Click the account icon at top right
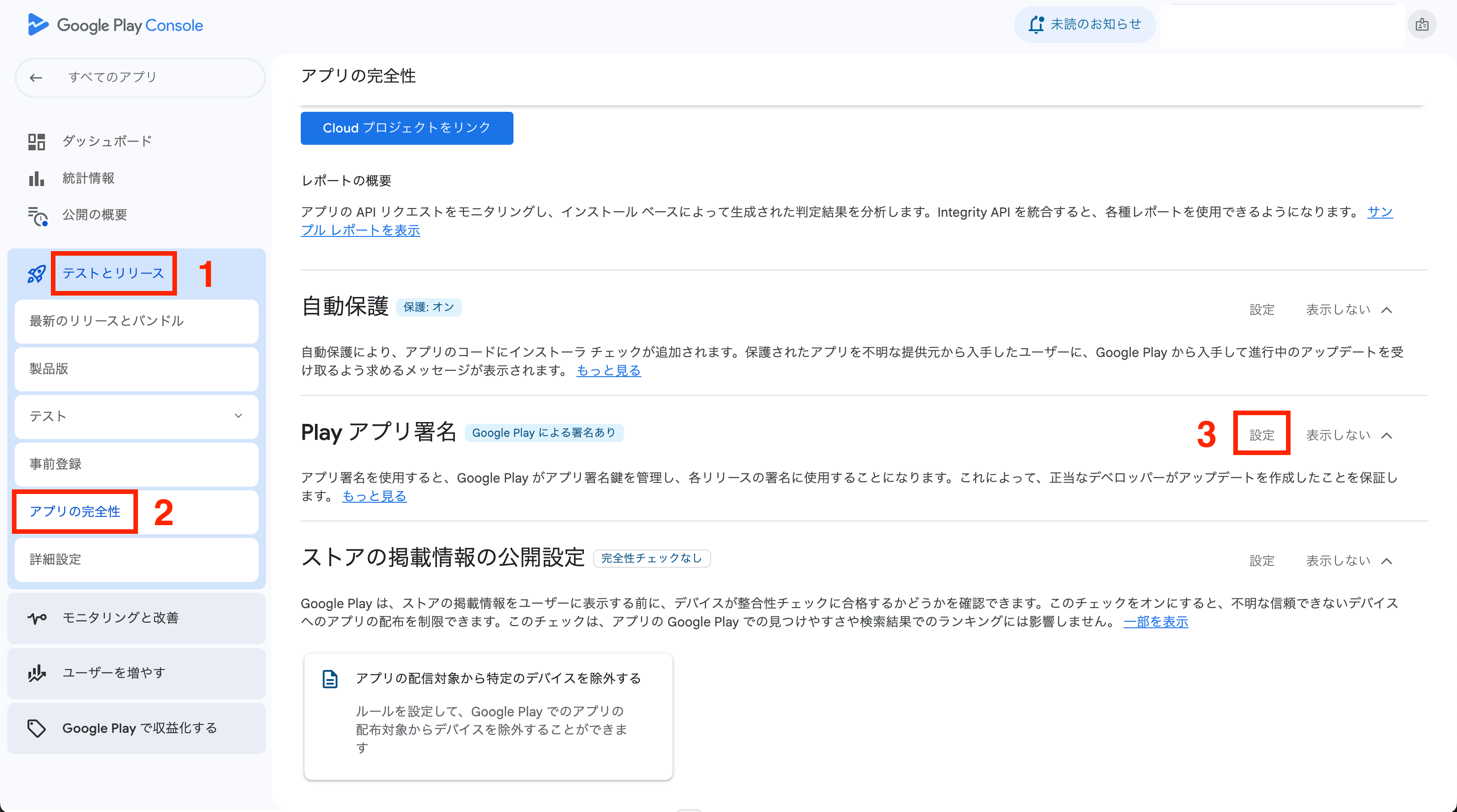The height and width of the screenshot is (812, 1457). point(1421,25)
